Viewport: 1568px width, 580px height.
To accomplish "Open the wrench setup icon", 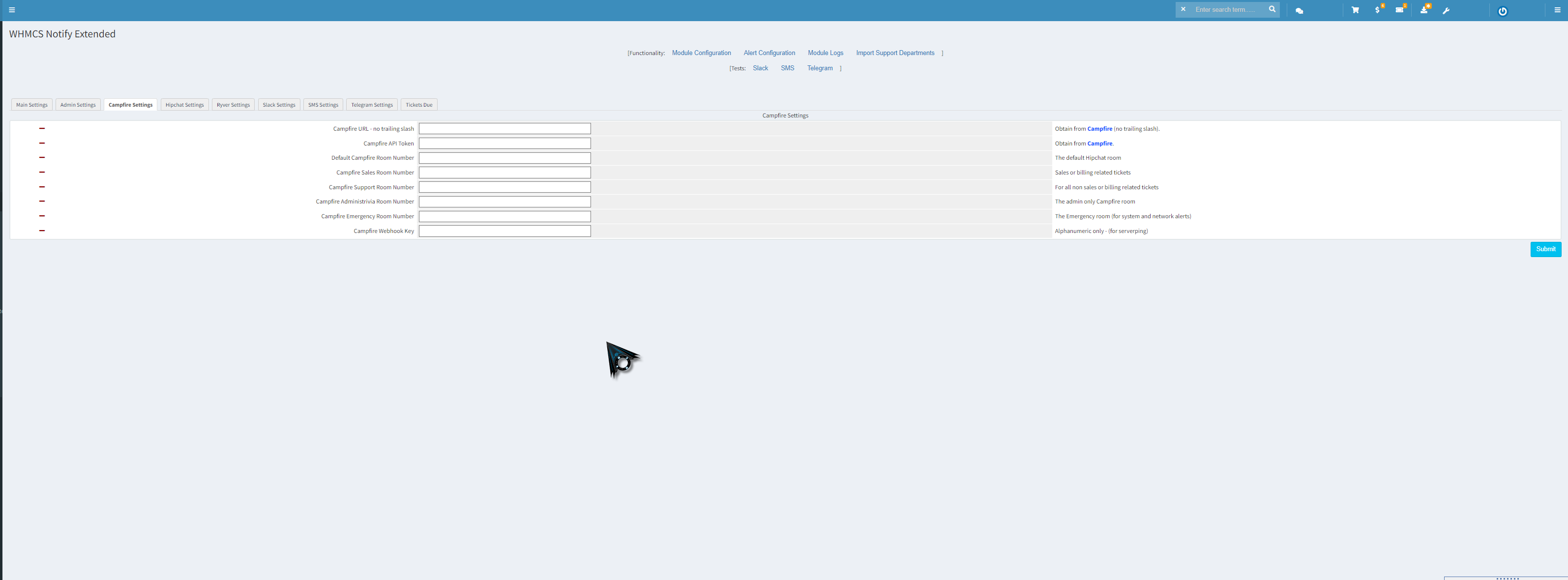I will (1446, 10).
